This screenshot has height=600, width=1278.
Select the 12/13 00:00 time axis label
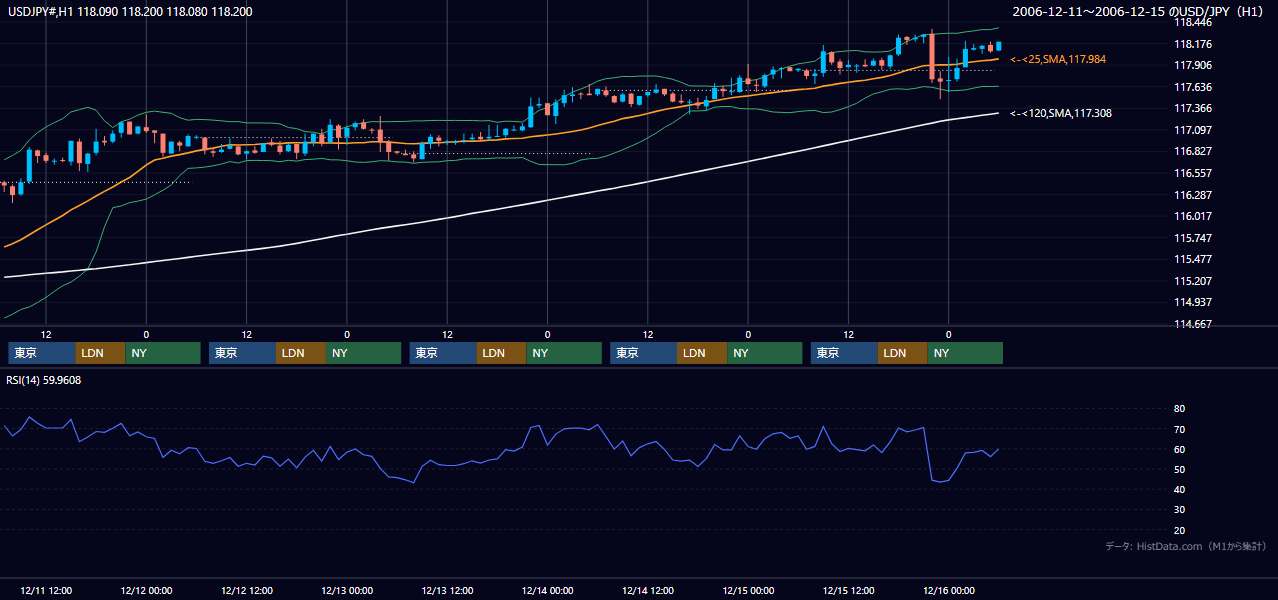[347, 590]
